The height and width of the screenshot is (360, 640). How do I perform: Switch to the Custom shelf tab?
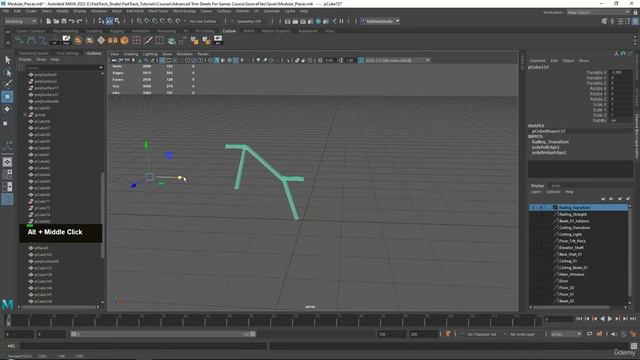[229, 31]
